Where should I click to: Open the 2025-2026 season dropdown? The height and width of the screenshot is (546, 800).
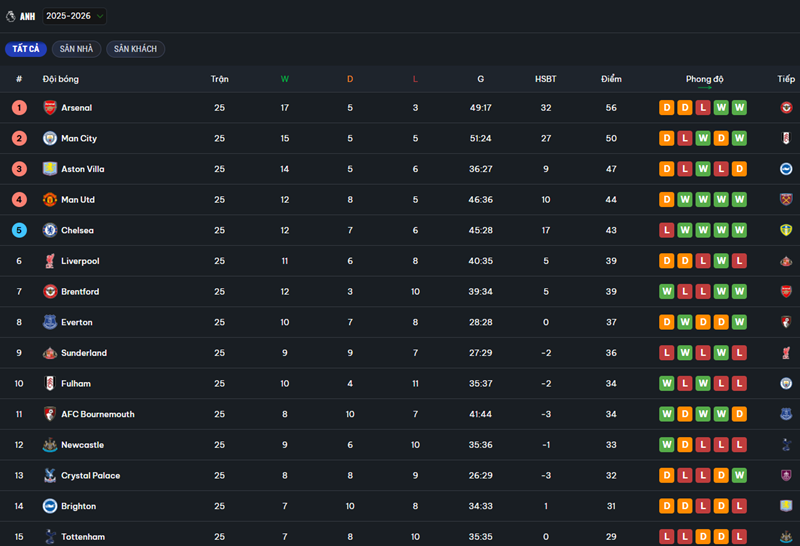point(75,16)
